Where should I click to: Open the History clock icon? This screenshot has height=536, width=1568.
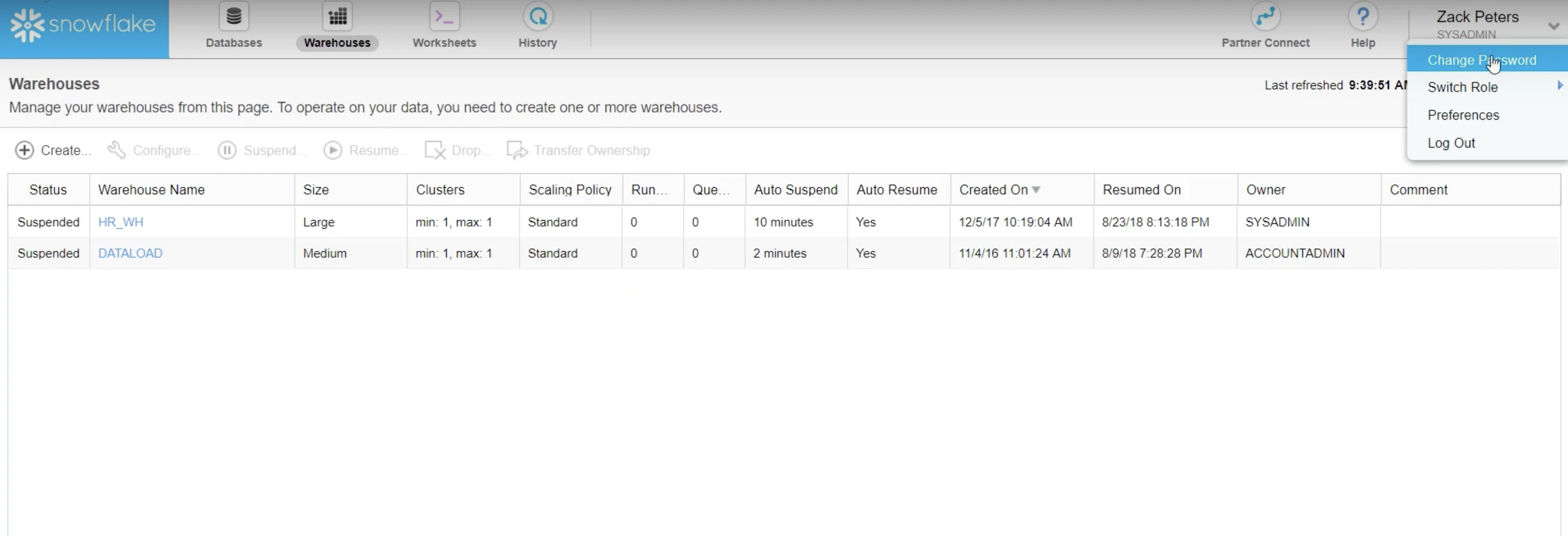(538, 16)
